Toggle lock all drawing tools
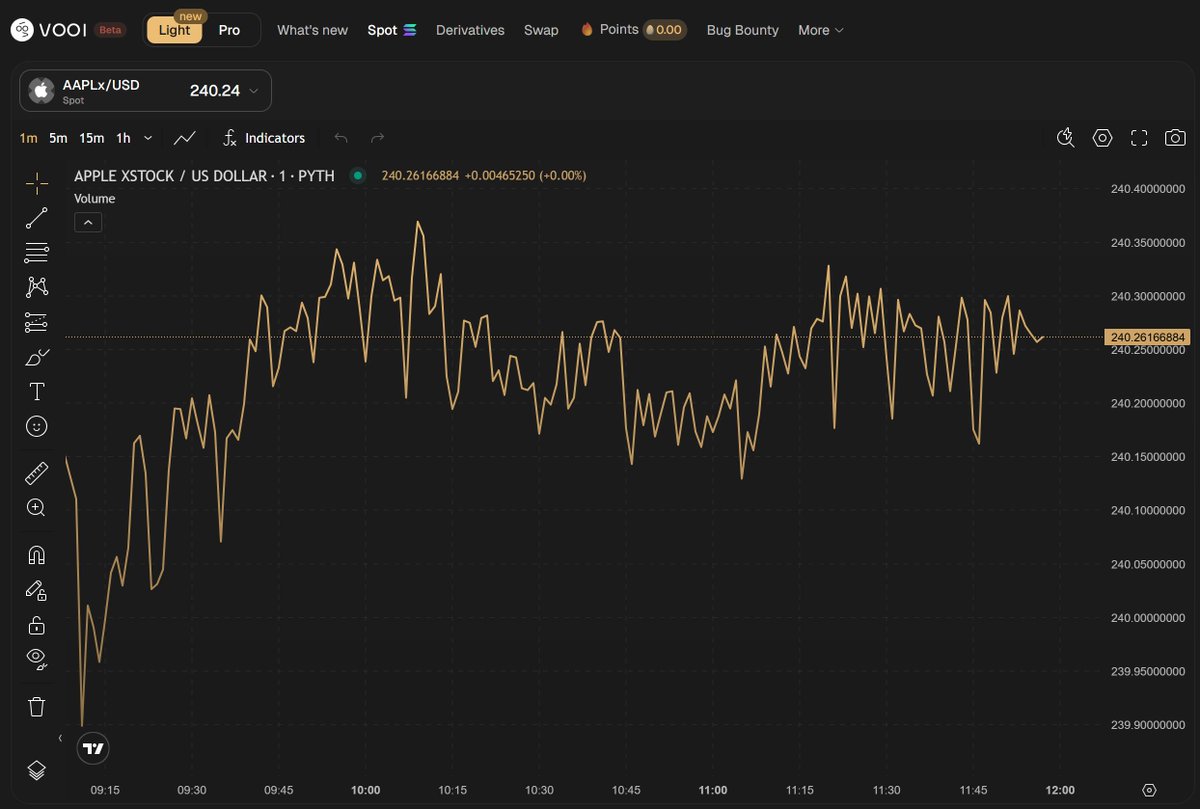The width and height of the screenshot is (1200, 809). pyautogui.click(x=37, y=625)
